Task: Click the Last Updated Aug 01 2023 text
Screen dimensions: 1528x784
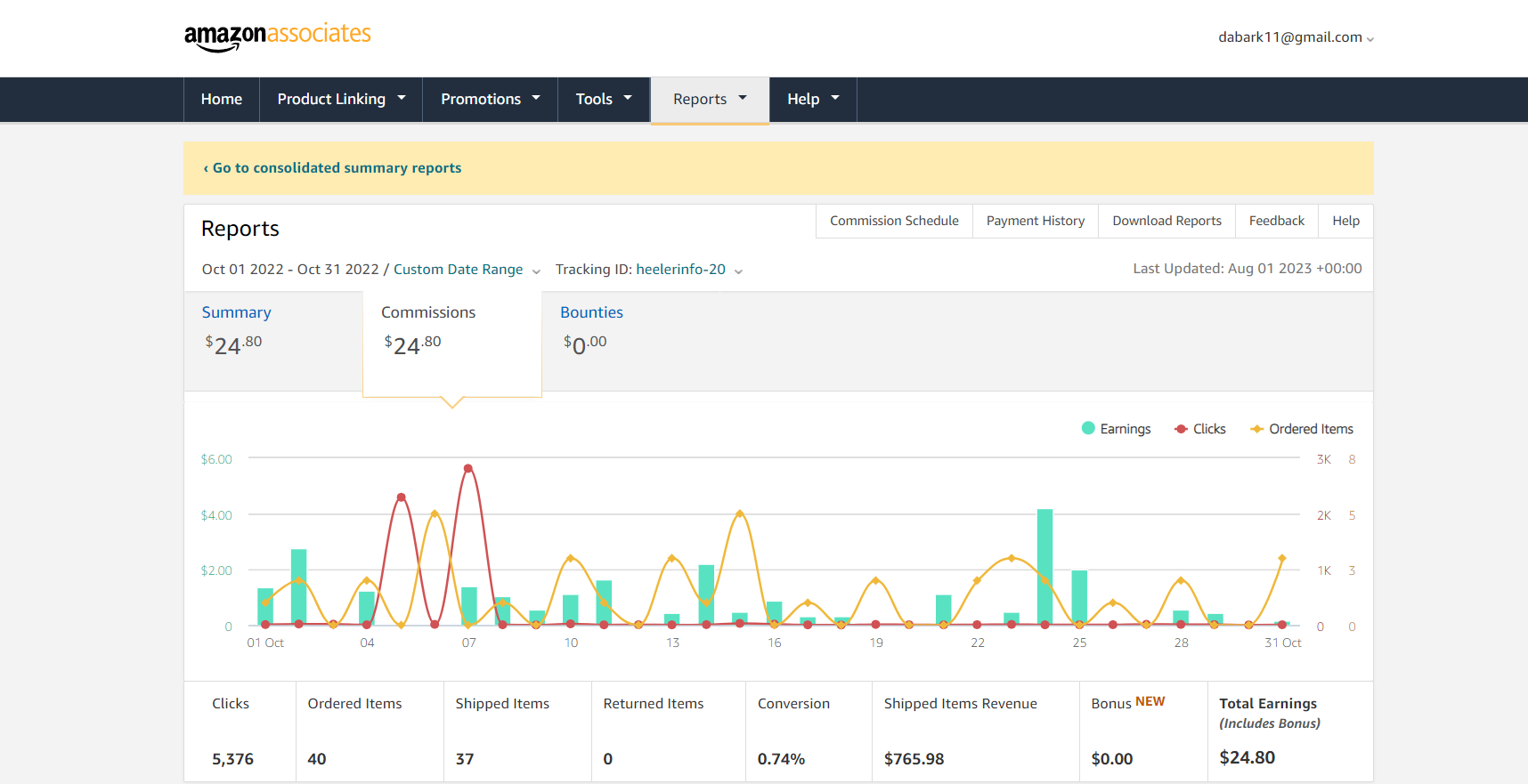Action: click(x=1248, y=269)
